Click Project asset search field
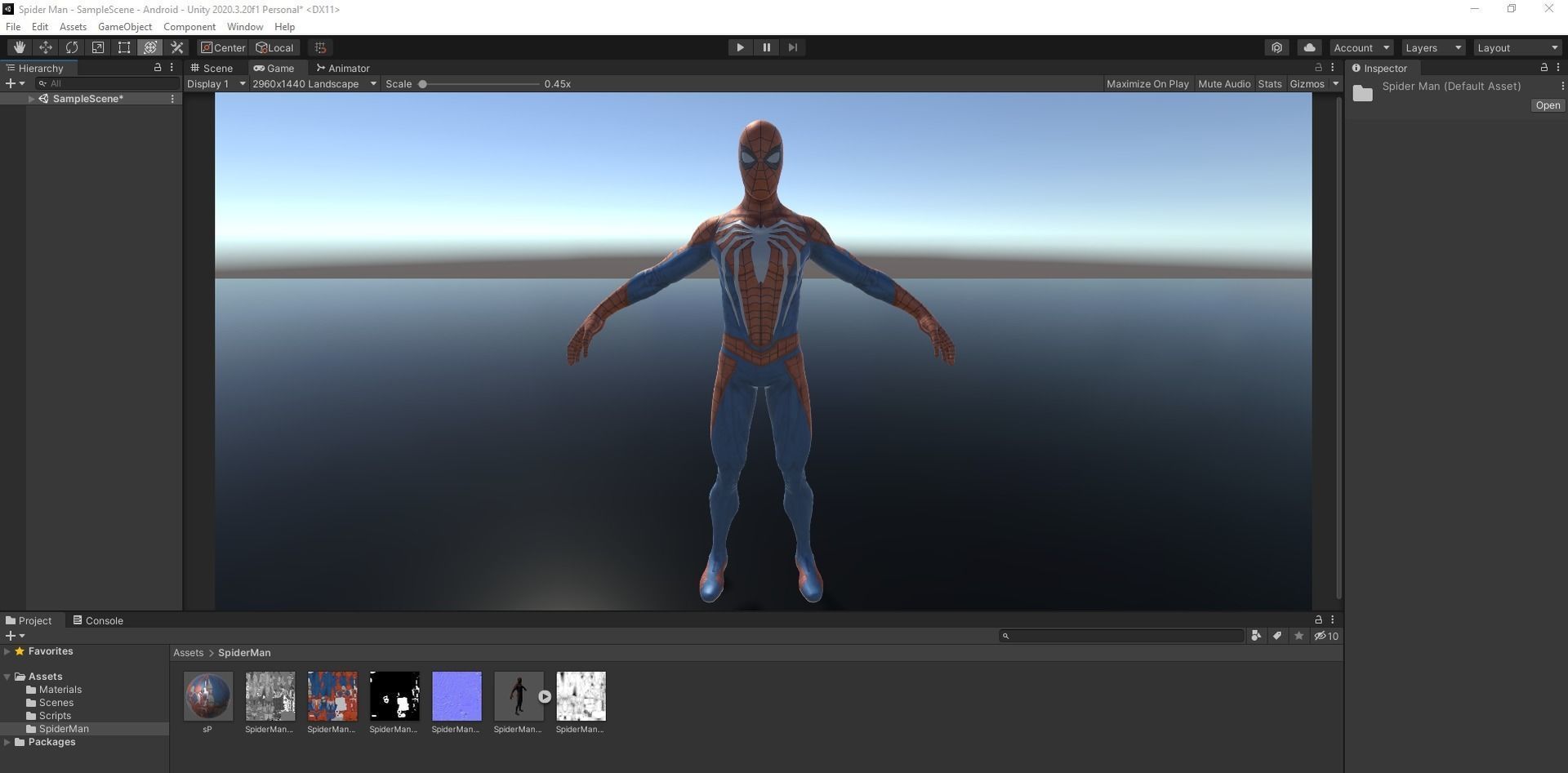Image resolution: width=1568 pixels, height=773 pixels. [1122, 636]
